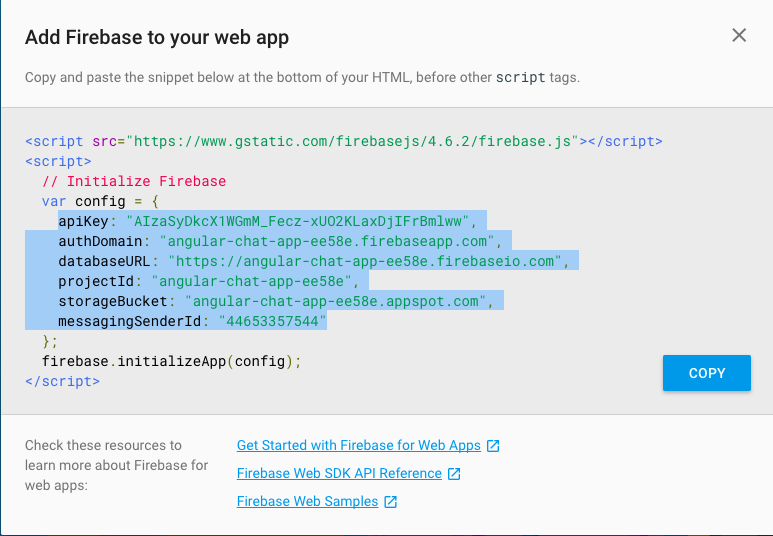Click the closing </script> tag
Image resolution: width=773 pixels, height=536 pixels.
(63, 382)
